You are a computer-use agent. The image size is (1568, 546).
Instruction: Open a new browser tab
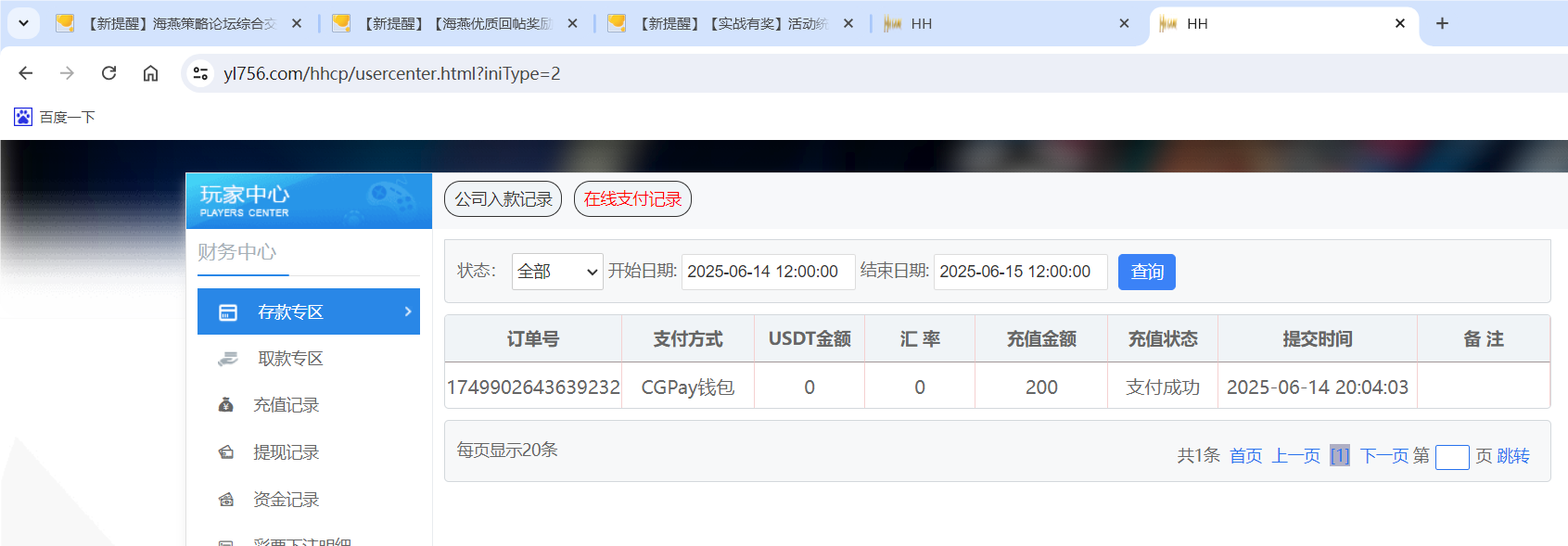pyautogui.click(x=1442, y=23)
